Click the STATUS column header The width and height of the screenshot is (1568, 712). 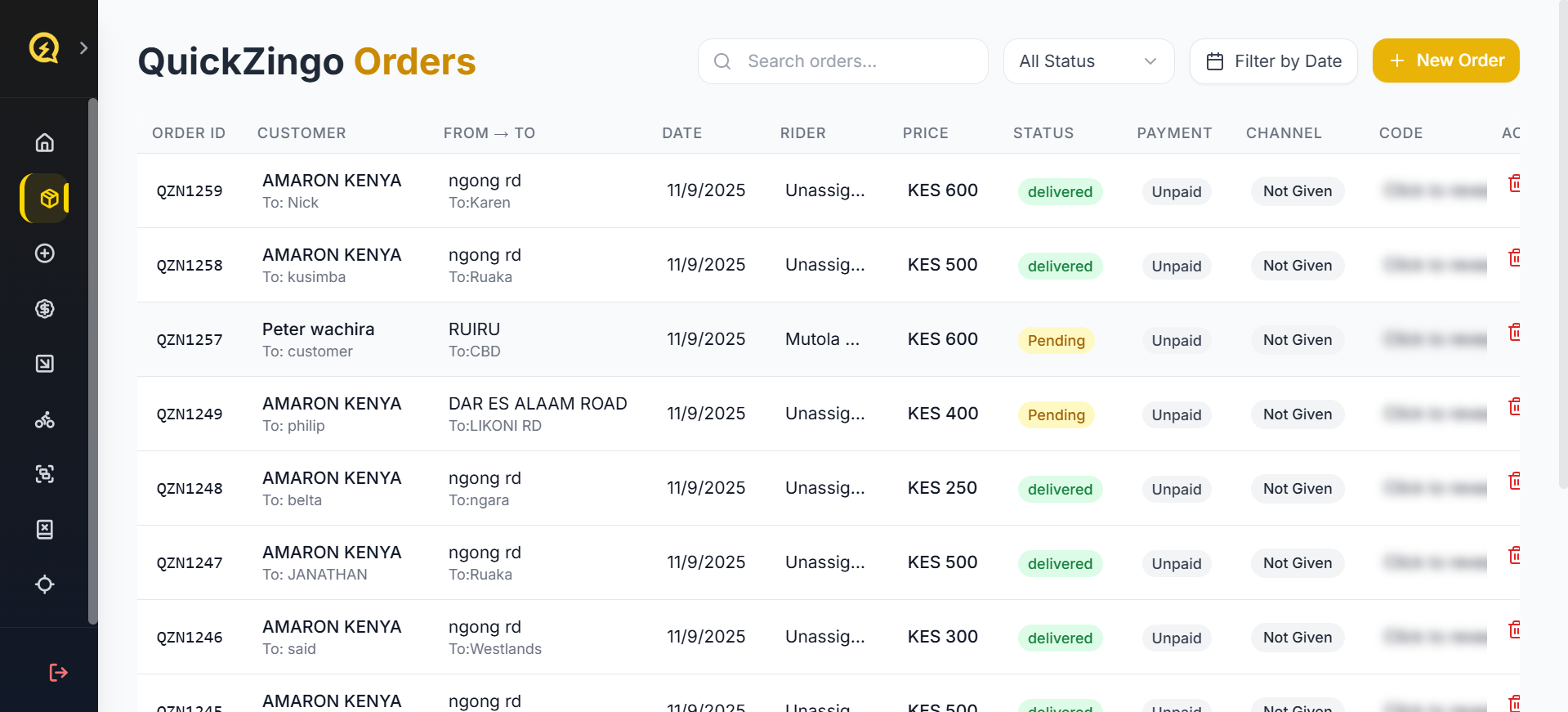point(1043,133)
